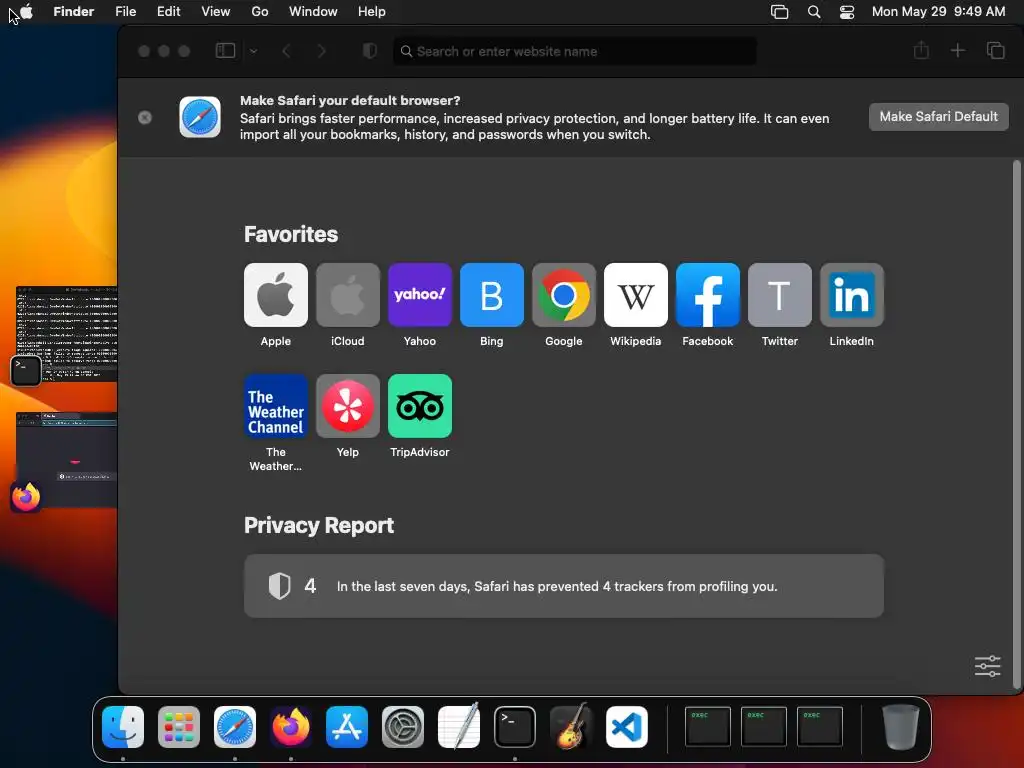
Task: Open the Google favorite tile
Action: (564, 295)
